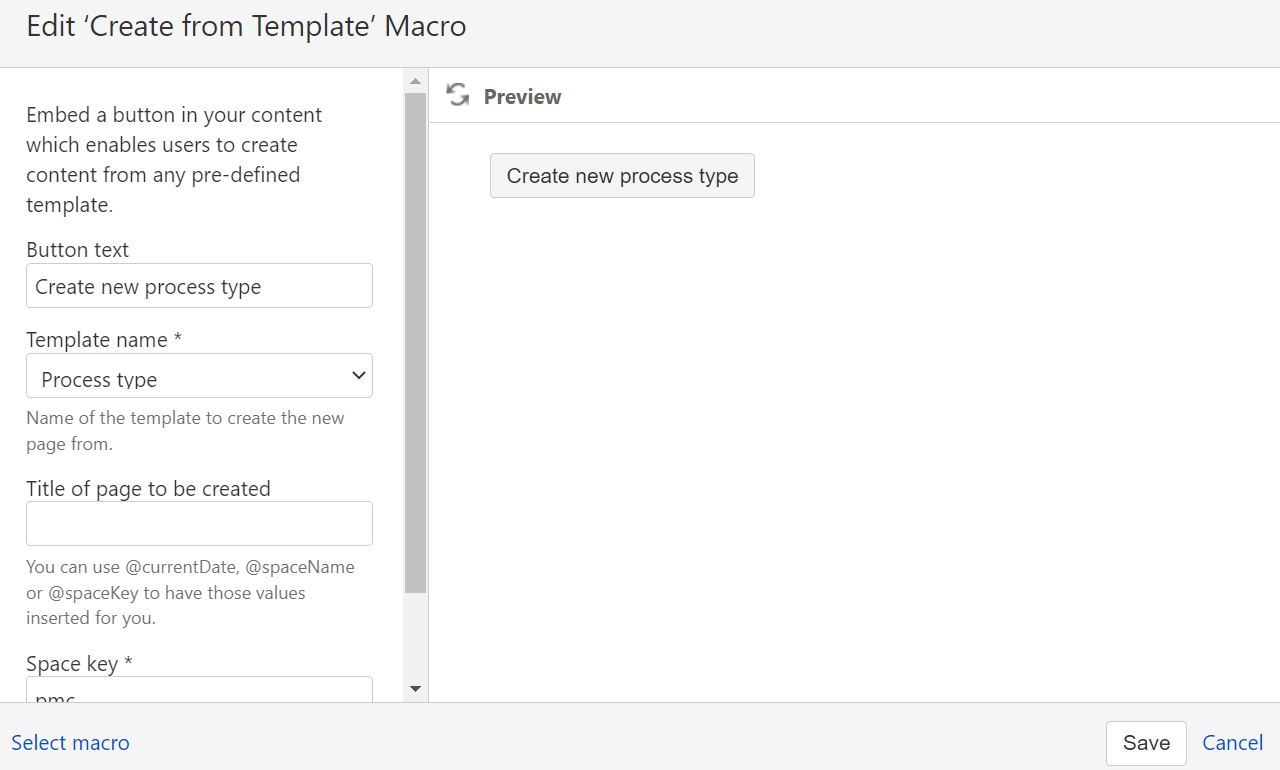Image resolution: width=1280 pixels, height=770 pixels.
Task: Click the scroll down arrow in the form panel
Action: click(415, 689)
